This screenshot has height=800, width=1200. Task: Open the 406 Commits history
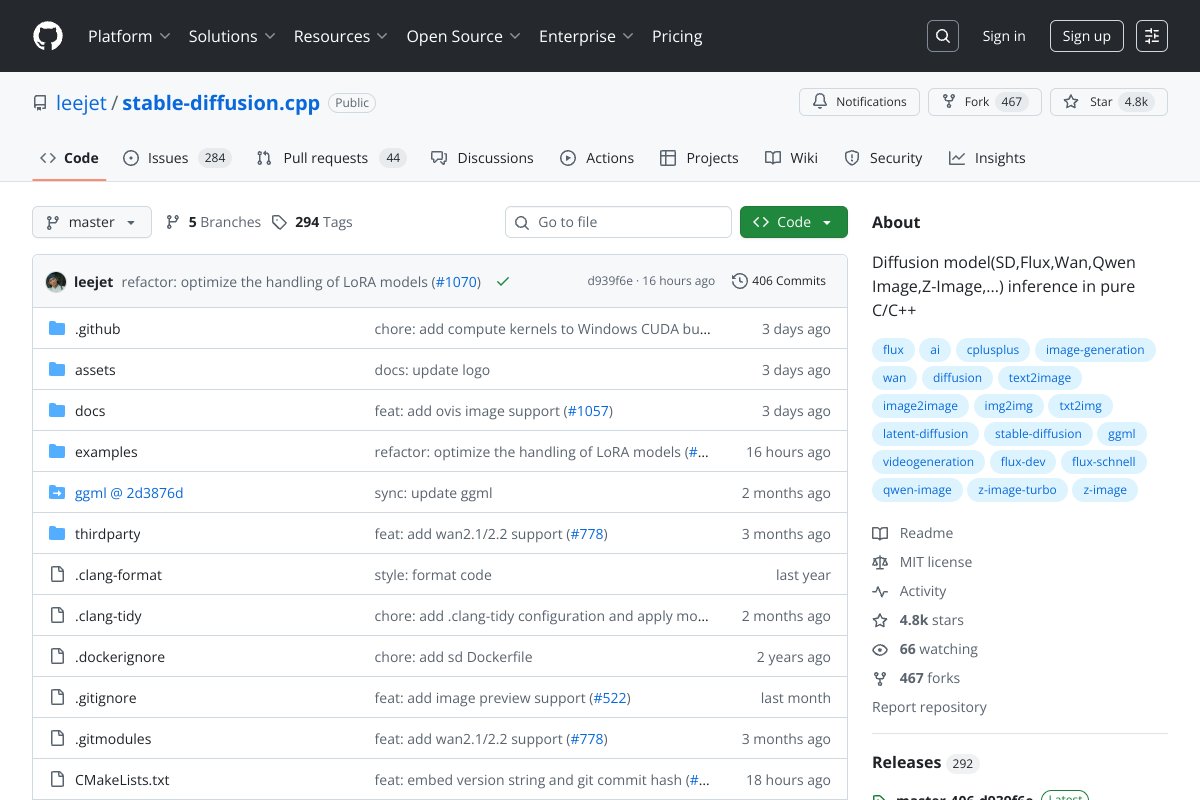click(779, 281)
